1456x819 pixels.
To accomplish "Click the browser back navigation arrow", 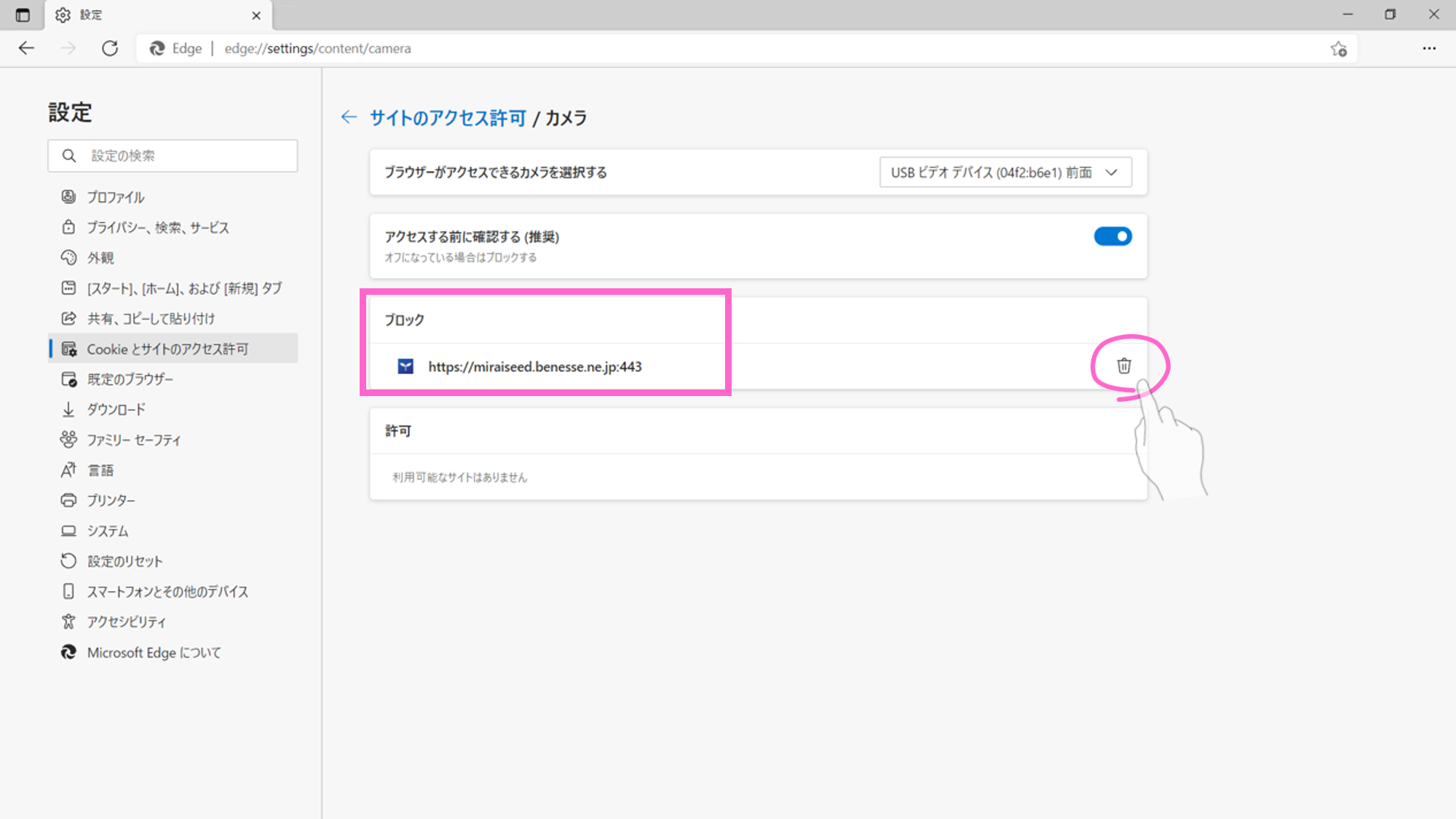I will pyautogui.click(x=27, y=49).
